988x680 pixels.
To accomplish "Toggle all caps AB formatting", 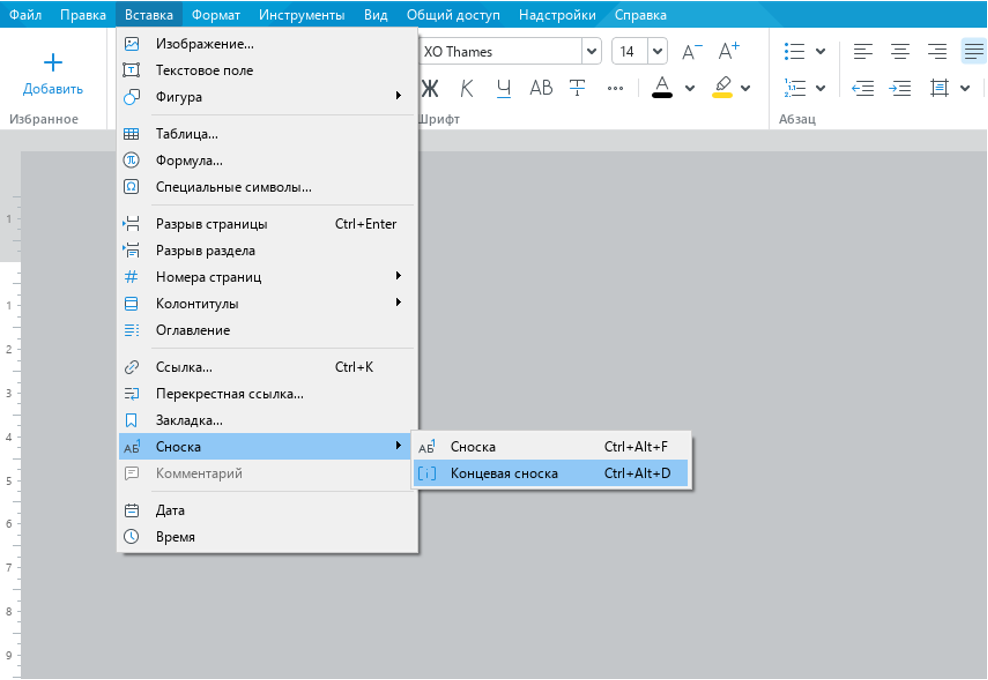I will click(x=541, y=88).
